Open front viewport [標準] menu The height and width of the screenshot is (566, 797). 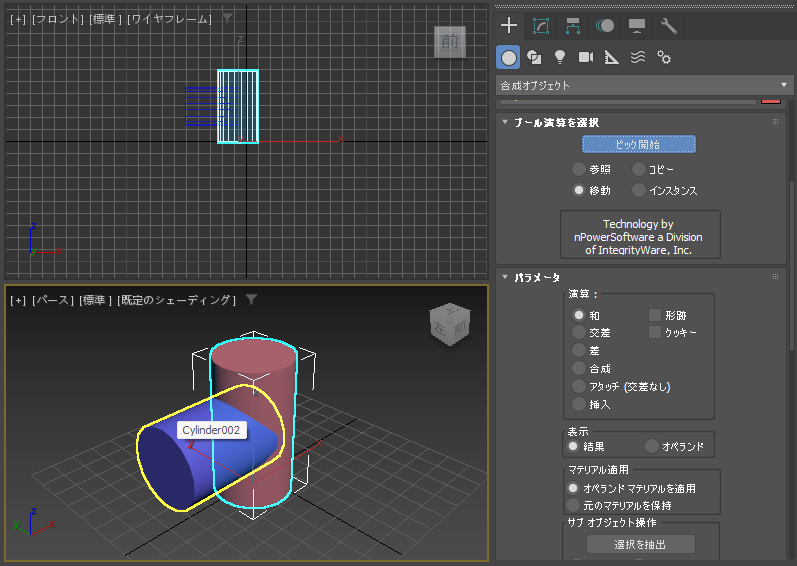pyautogui.click(x=106, y=19)
